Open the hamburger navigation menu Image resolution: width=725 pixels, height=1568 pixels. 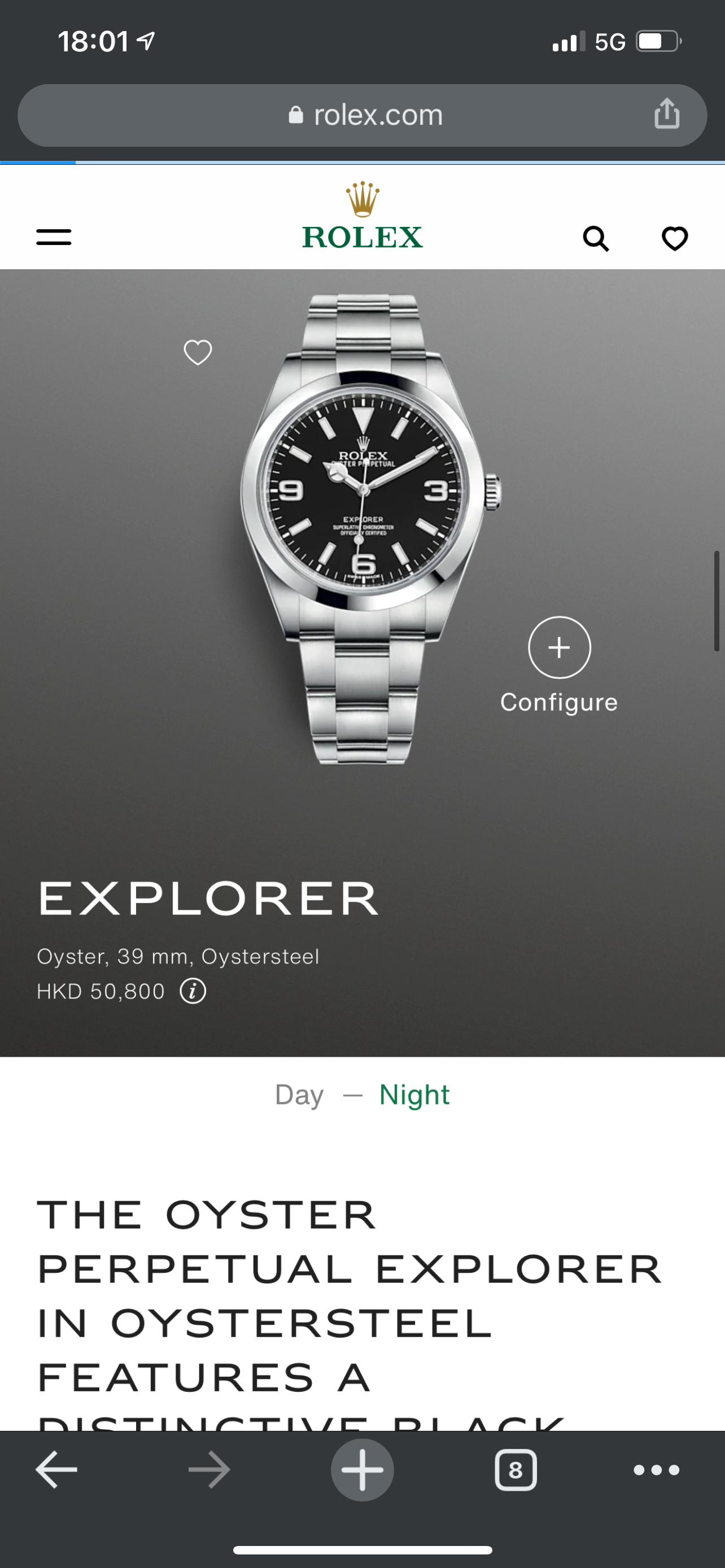(x=54, y=237)
